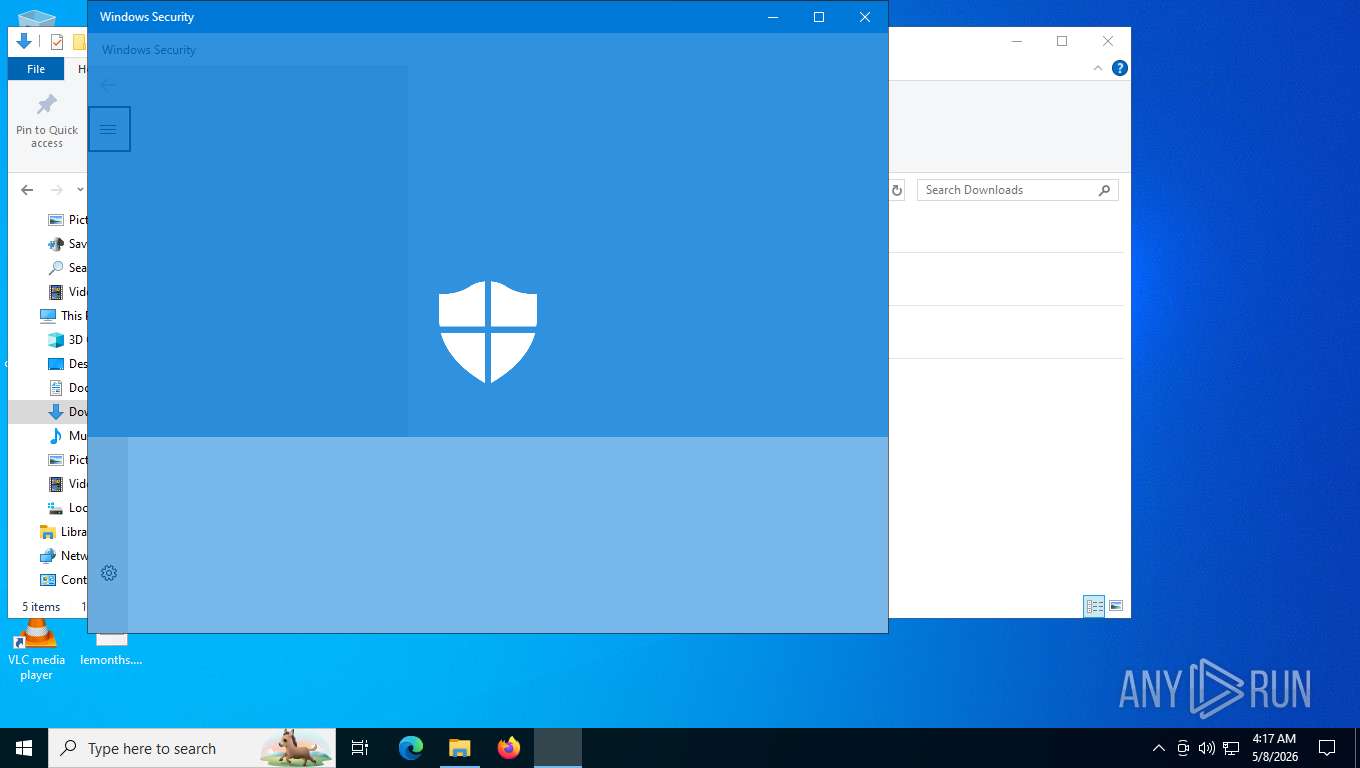The height and width of the screenshot is (768, 1360).
Task: Click the Meet Now camera tray icon
Action: click(x=1183, y=748)
